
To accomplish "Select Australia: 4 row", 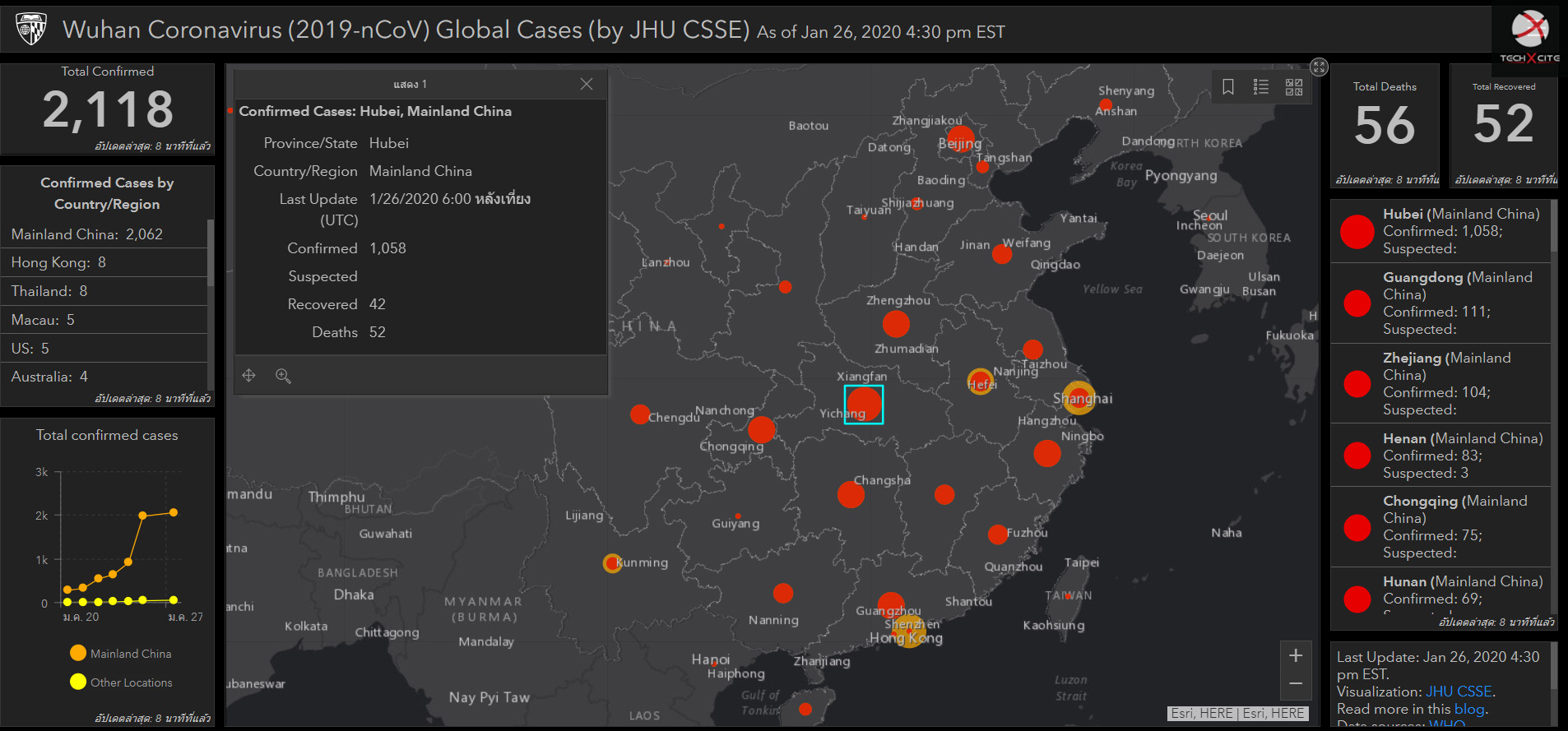I will 104,377.
